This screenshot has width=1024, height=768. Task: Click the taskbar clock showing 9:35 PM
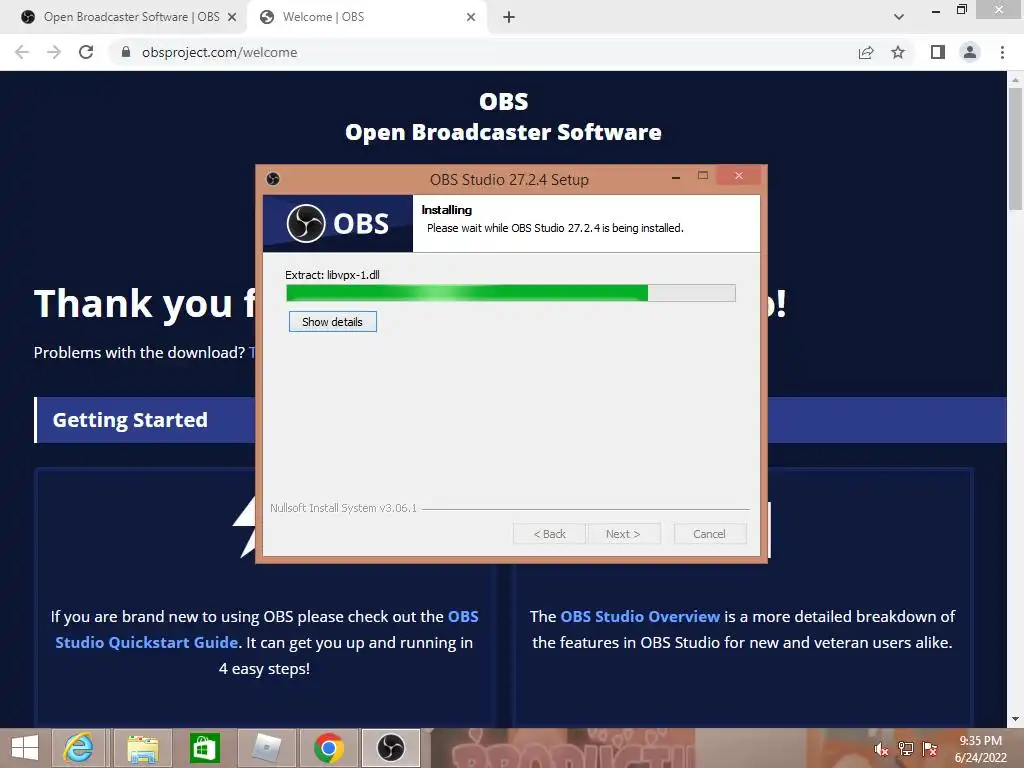click(980, 749)
